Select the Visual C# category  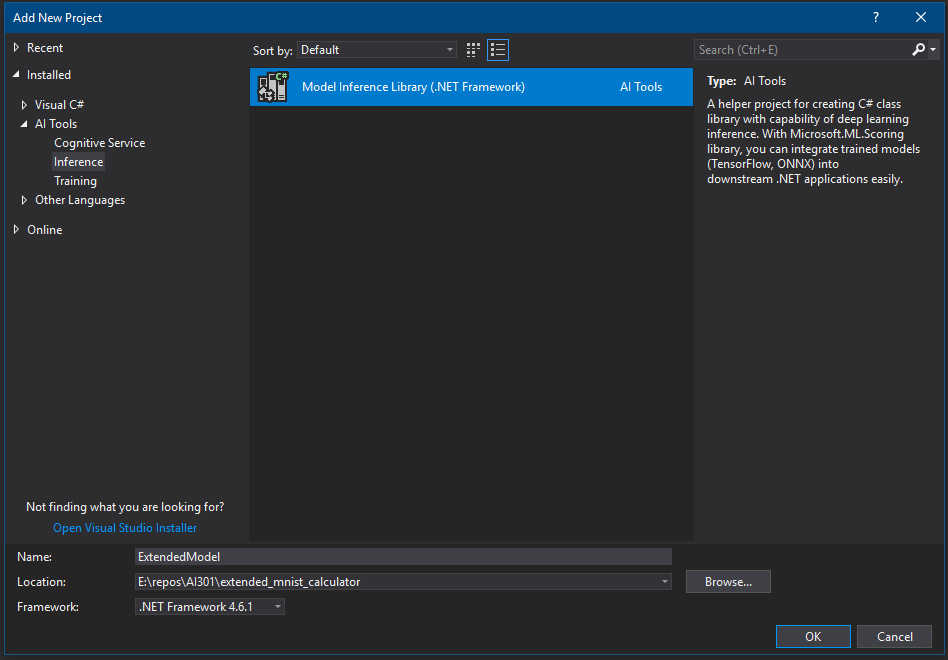tap(59, 105)
